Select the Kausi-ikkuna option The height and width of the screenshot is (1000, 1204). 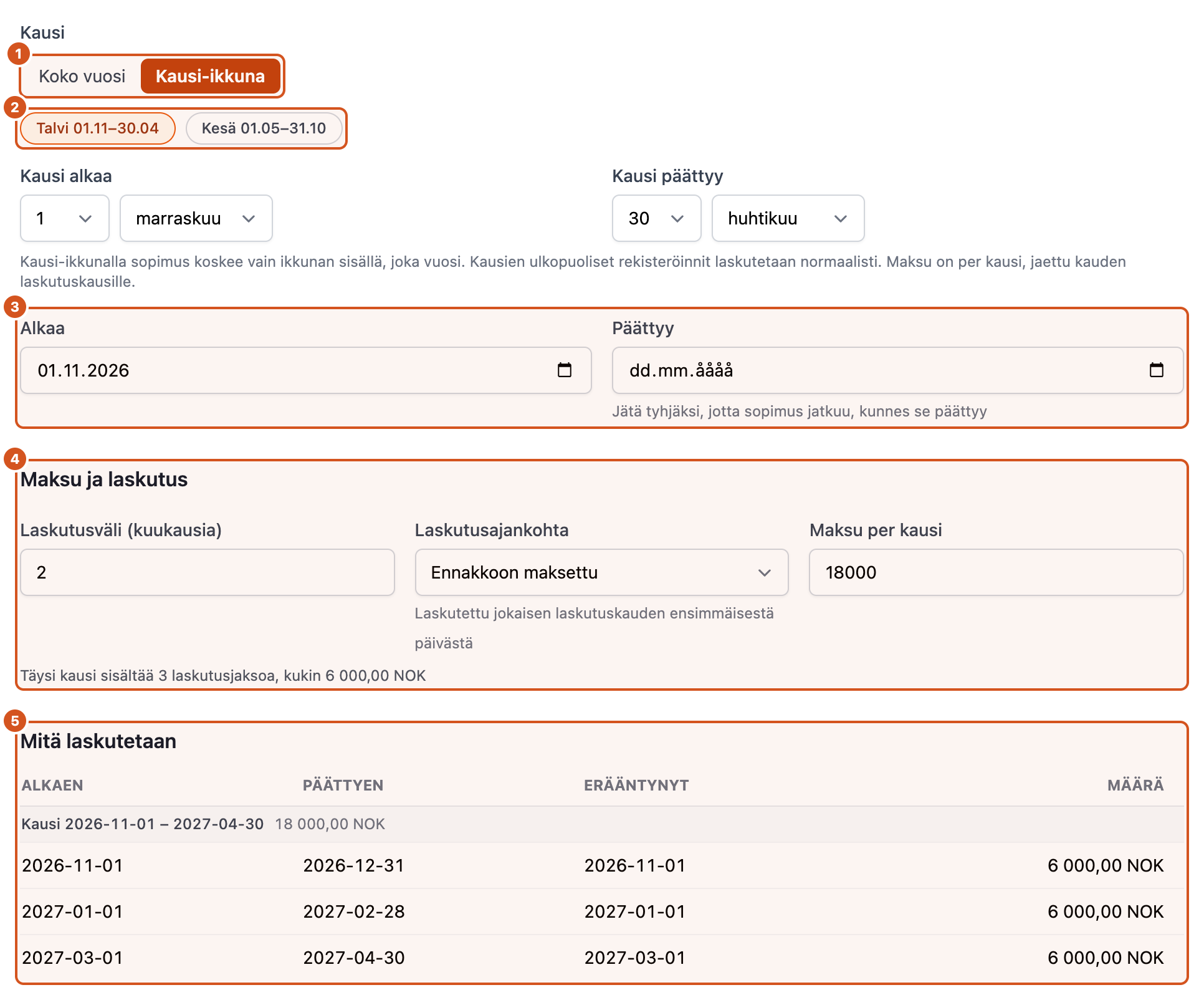tap(210, 76)
